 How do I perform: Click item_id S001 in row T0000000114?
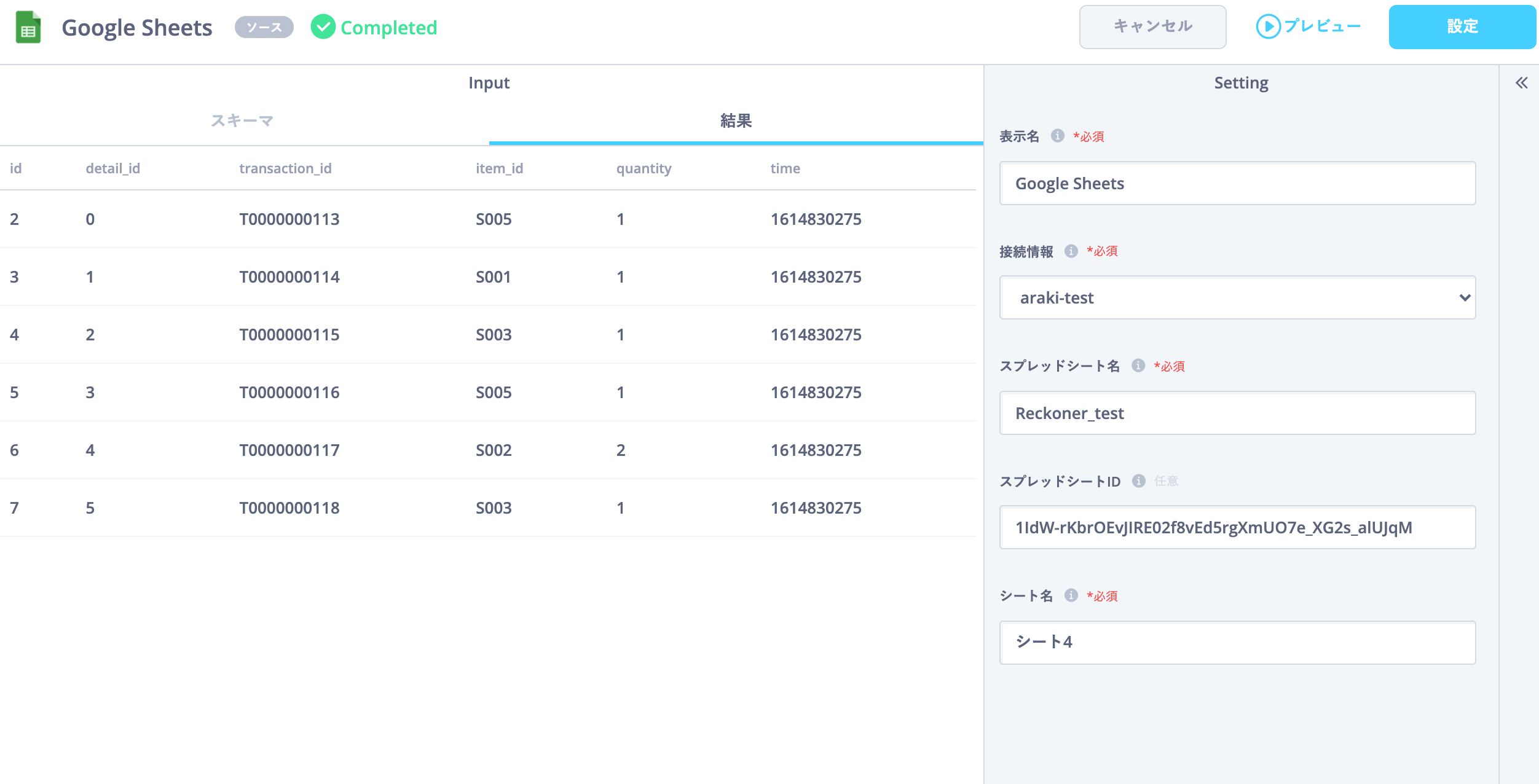click(x=494, y=277)
